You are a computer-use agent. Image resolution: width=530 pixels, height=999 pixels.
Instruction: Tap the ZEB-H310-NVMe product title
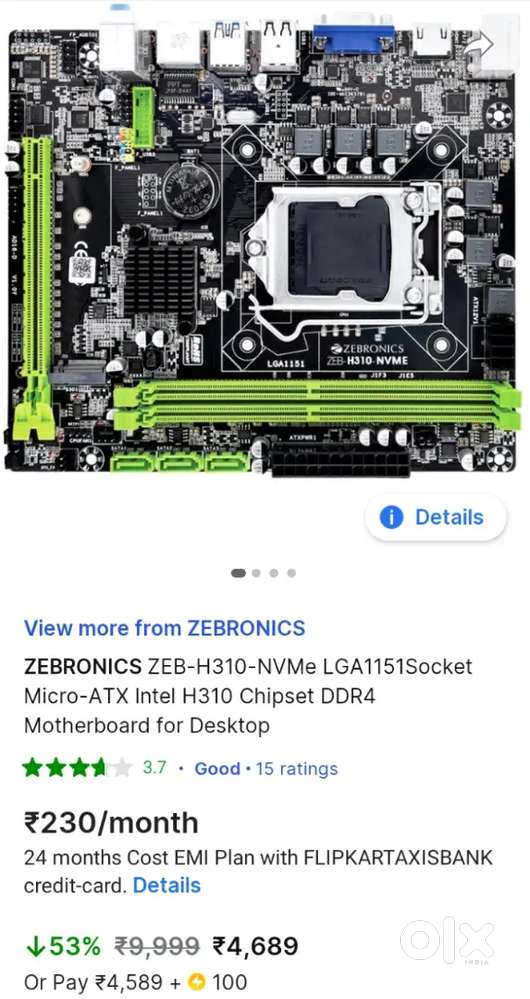point(248,696)
